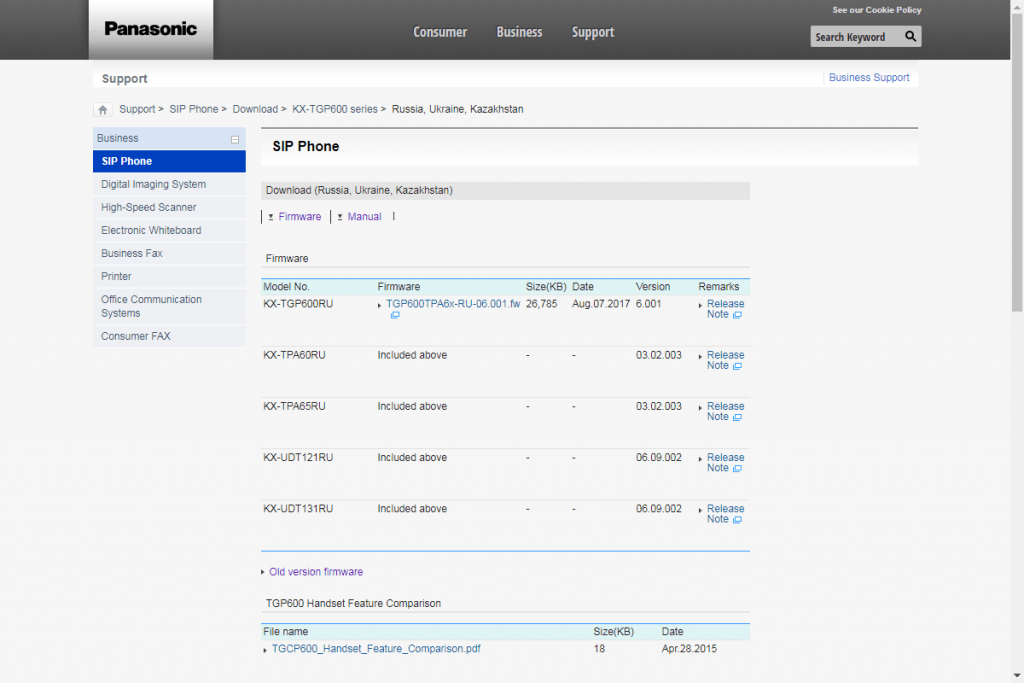
Task: Open Release Note for KX-TPA65RU
Action: click(x=725, y=411)
